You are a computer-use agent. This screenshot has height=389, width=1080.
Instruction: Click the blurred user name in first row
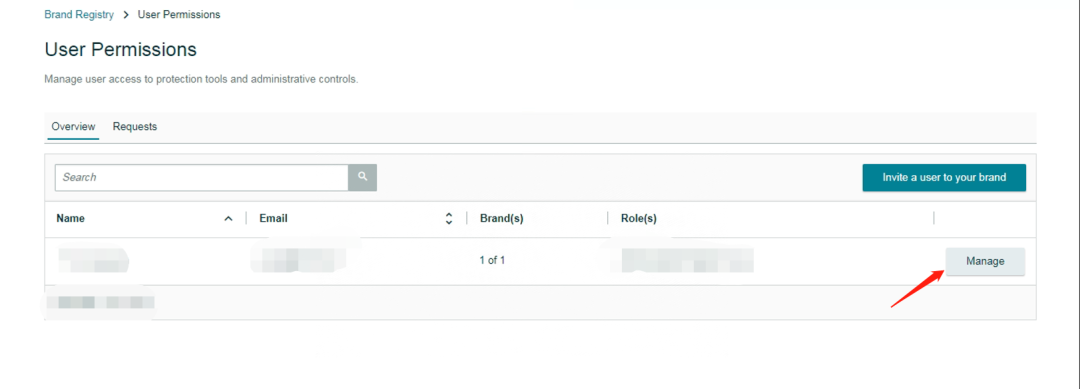(92, 261)
